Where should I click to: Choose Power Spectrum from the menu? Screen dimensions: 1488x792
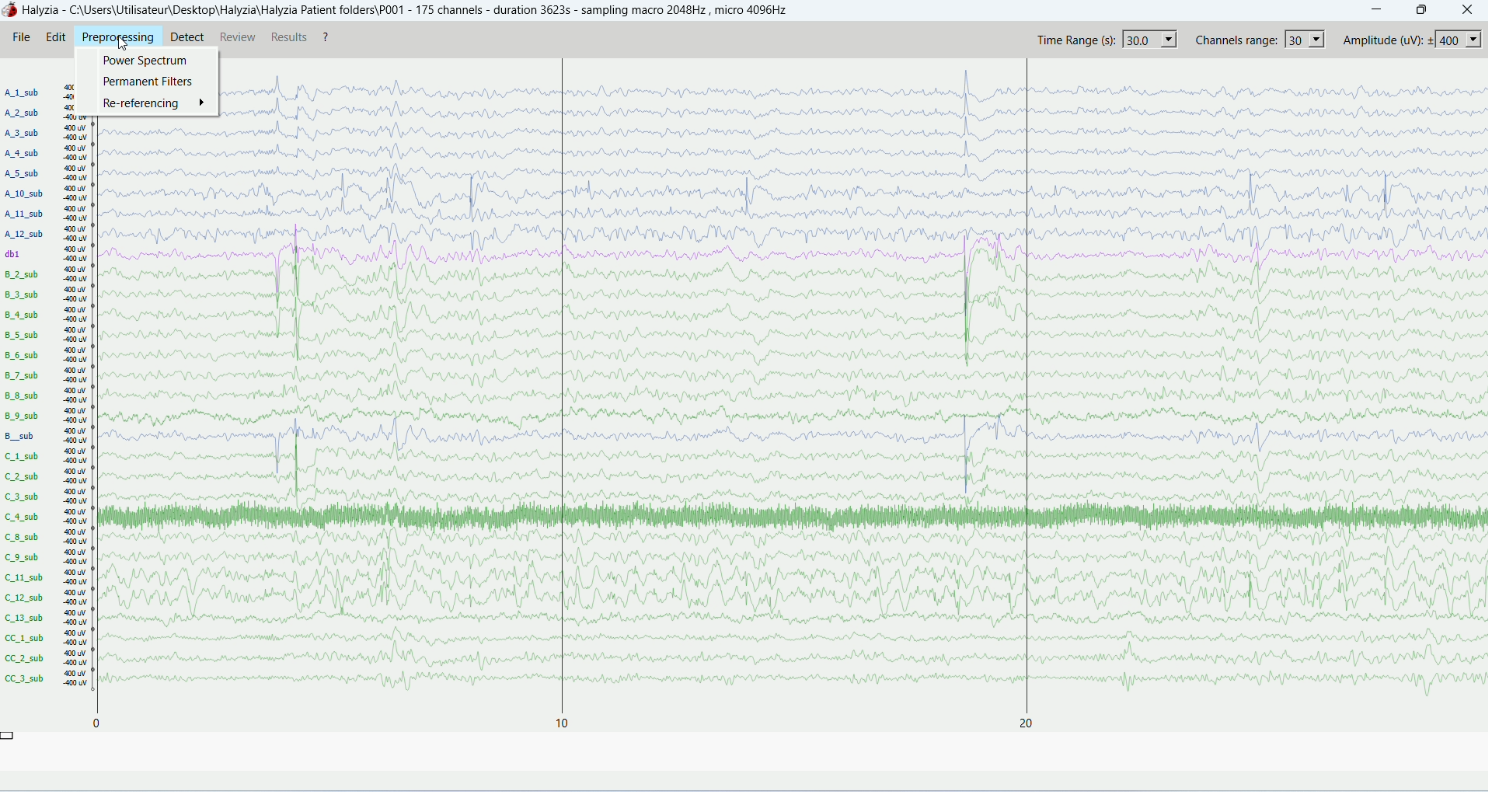147,60
